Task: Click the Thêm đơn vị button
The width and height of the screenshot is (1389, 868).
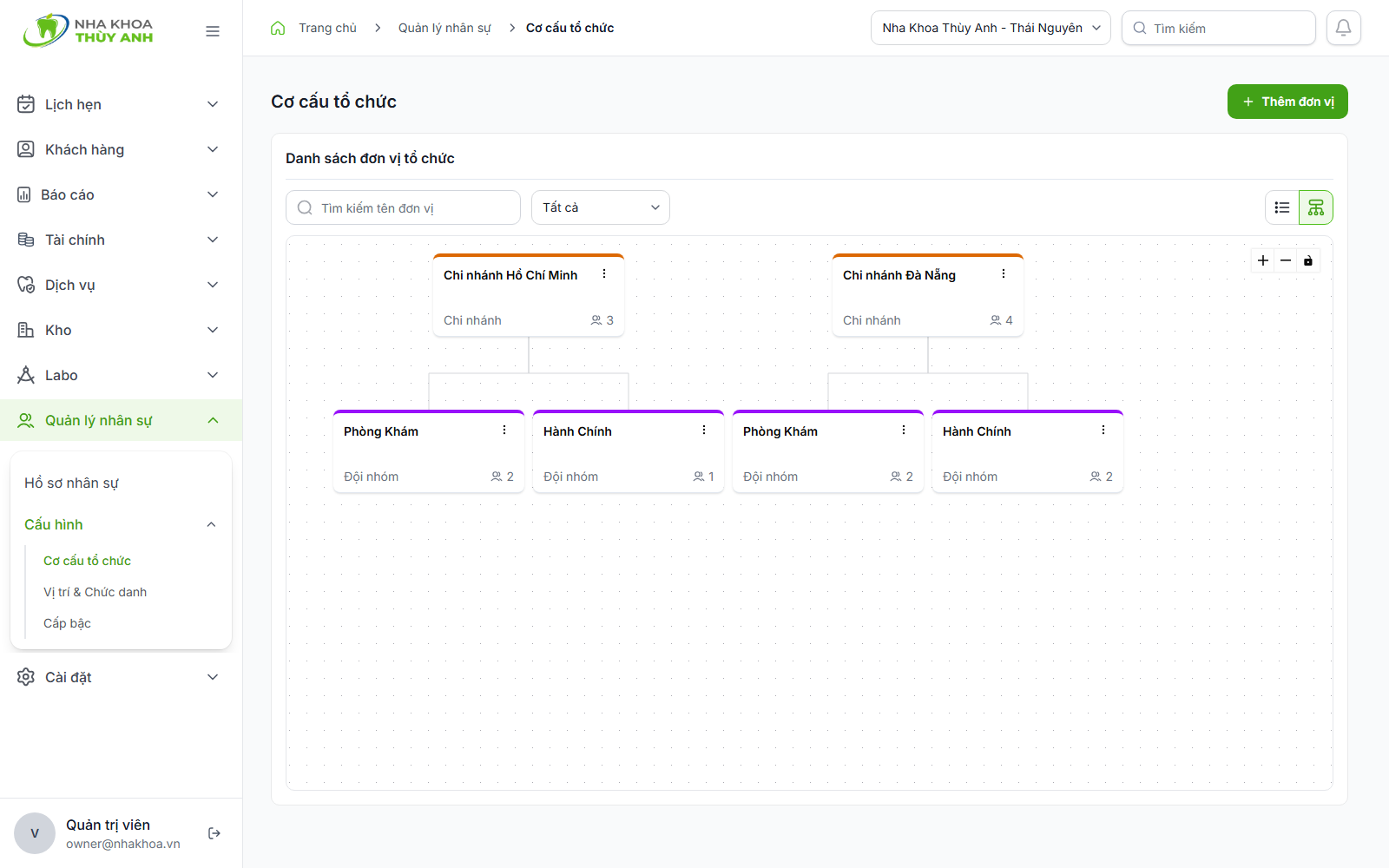Action: click(1287, 102)
